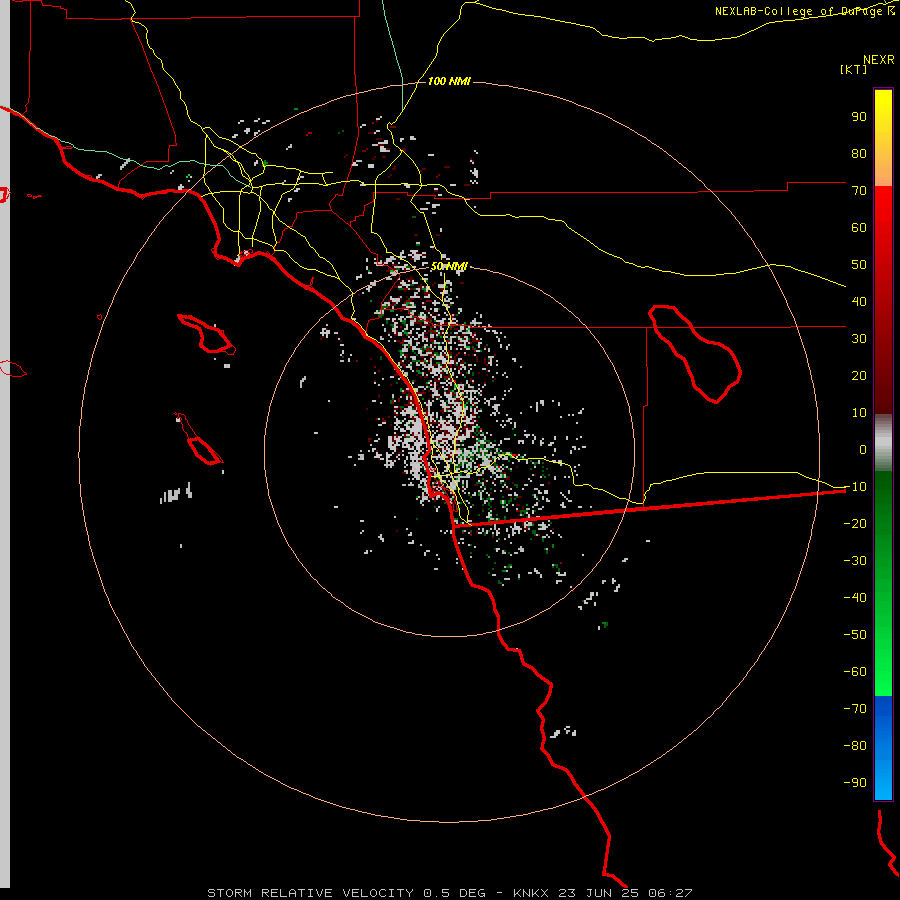Click the 20 value on velocity scale
The image size is (900, 900).
(x=859, y=375)
